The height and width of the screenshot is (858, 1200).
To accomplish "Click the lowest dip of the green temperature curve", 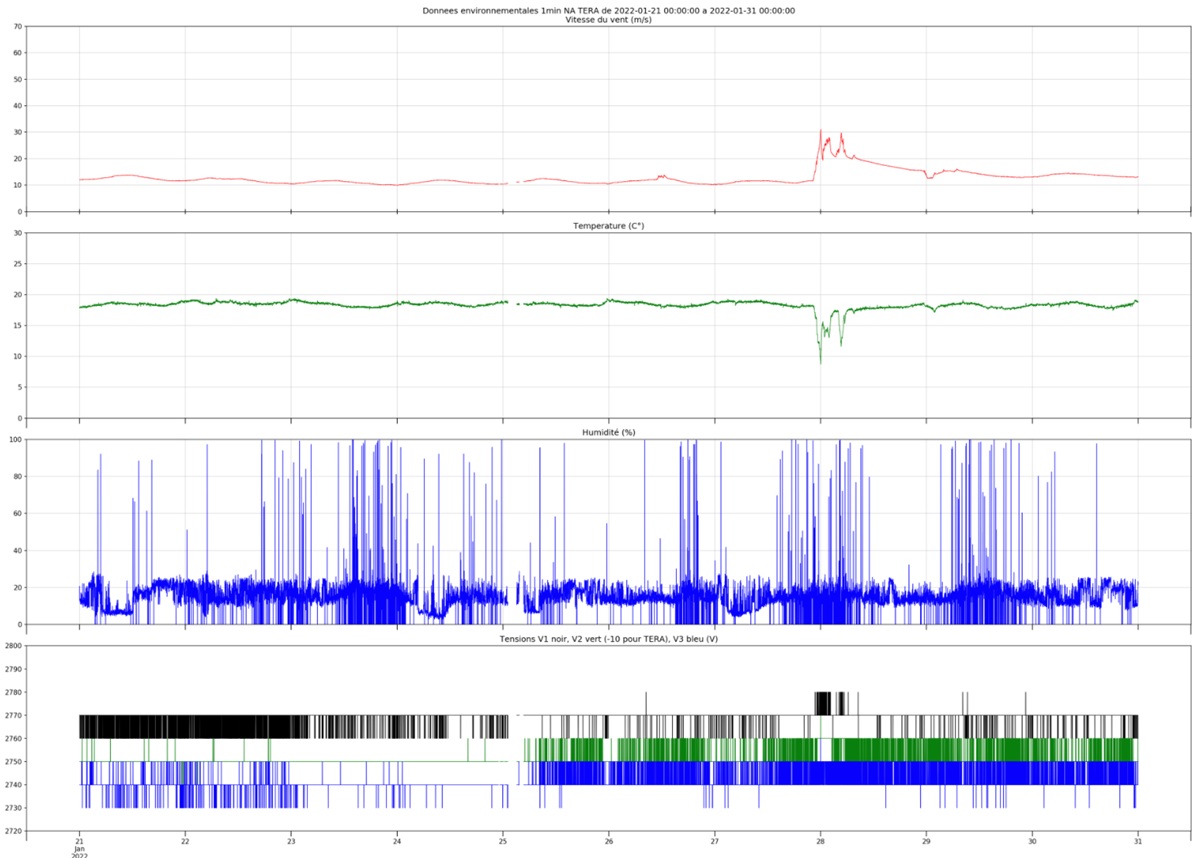I will pyautogui.click(x=821, y=360).
